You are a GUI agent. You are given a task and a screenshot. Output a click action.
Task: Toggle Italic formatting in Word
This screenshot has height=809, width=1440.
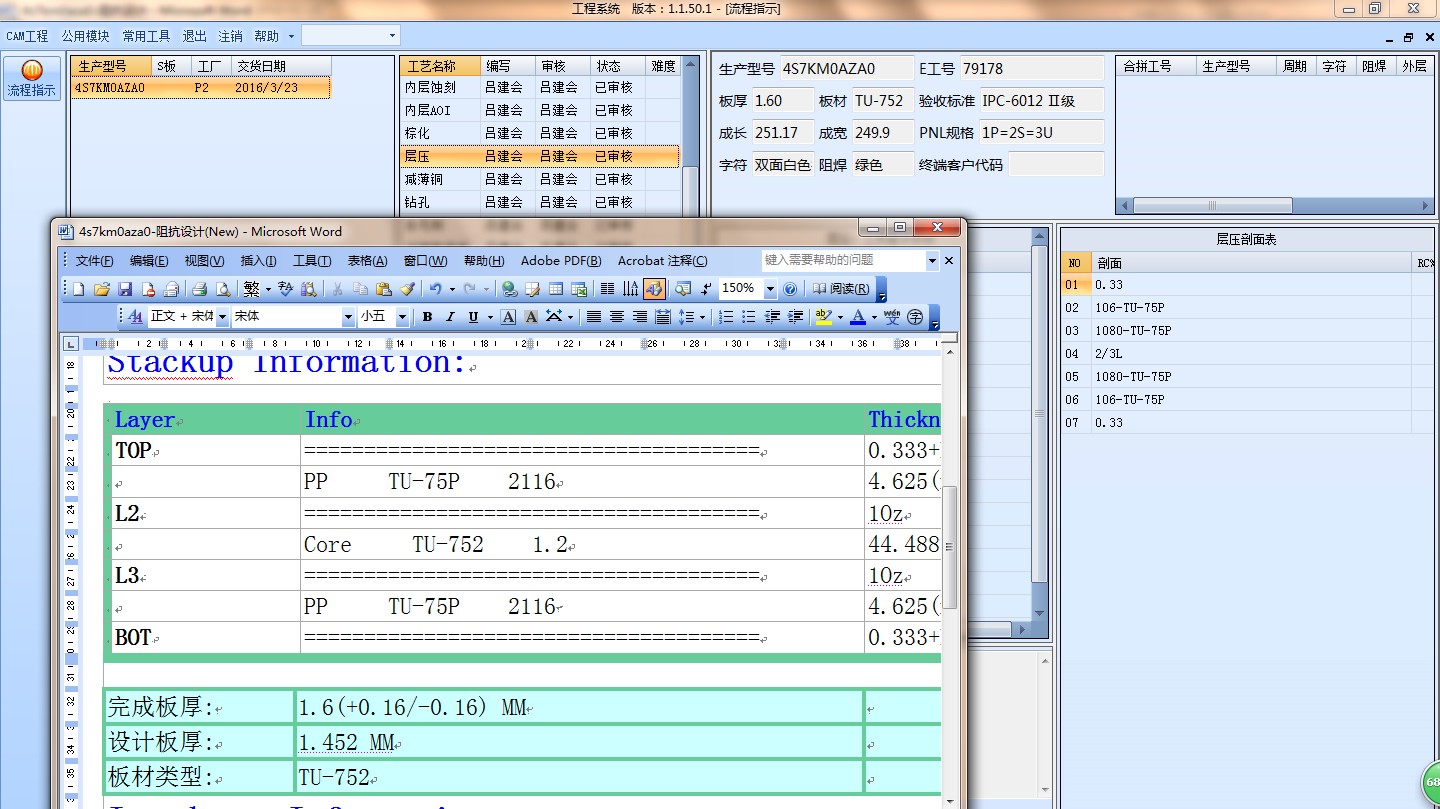pyautogui.click(x=450, y=316)
